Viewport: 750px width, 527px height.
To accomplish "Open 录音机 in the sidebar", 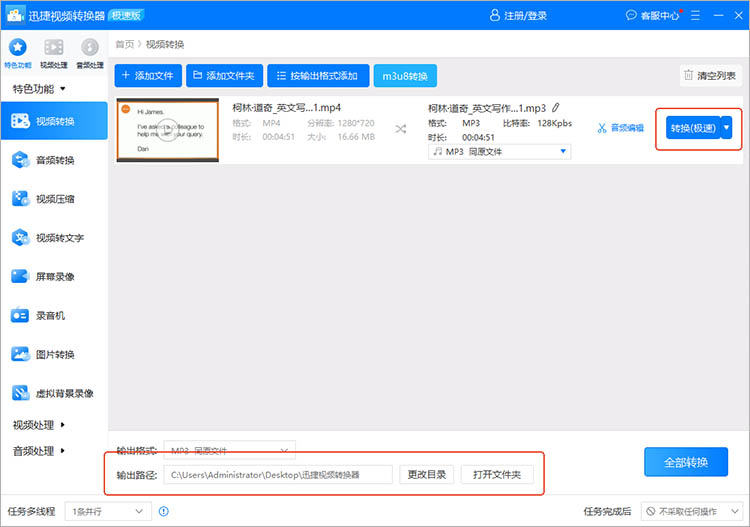I will click(x=54, y=315).
